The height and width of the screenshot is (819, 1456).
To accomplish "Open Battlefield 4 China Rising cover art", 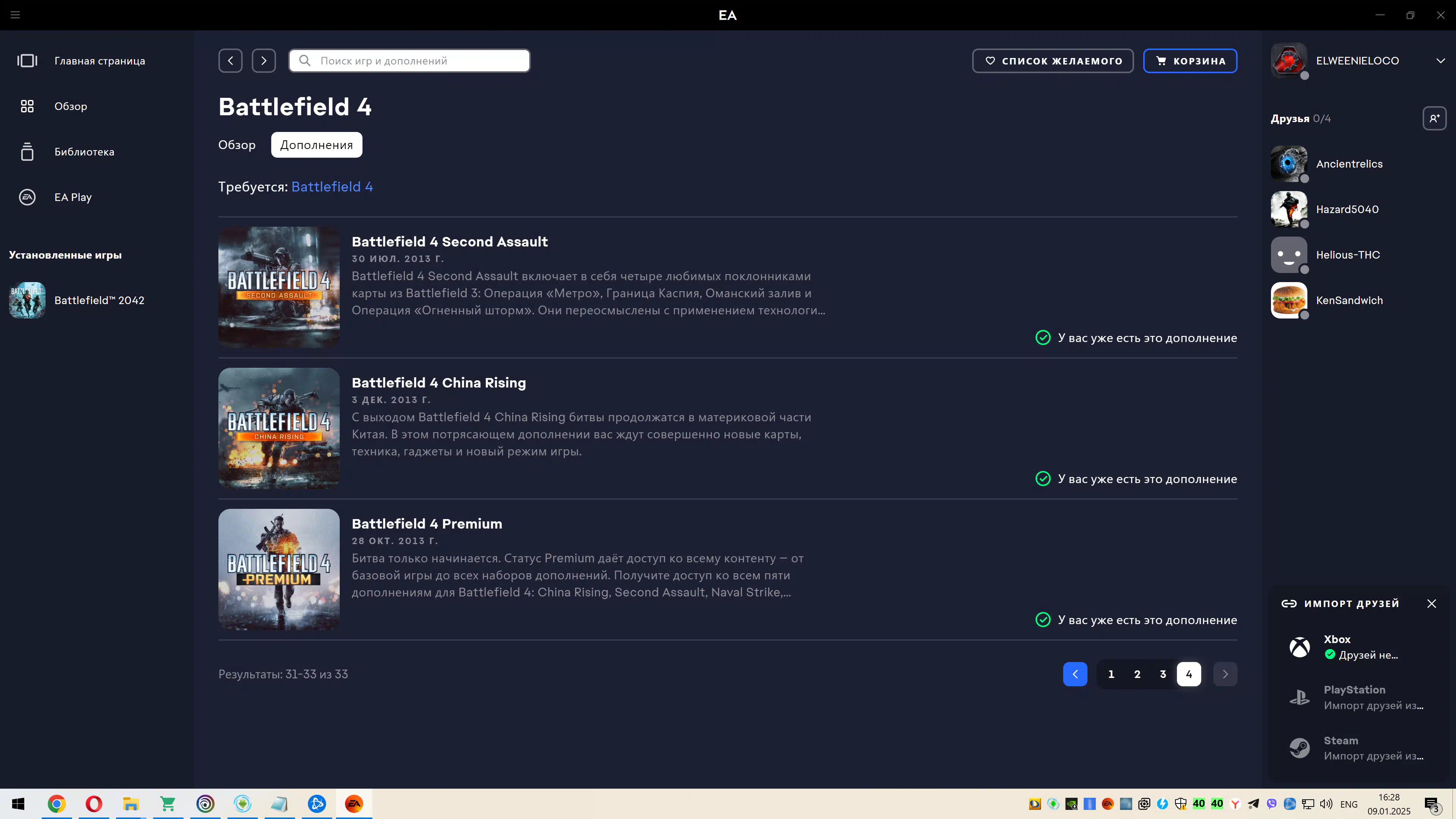I will click(x=279, y=428).
